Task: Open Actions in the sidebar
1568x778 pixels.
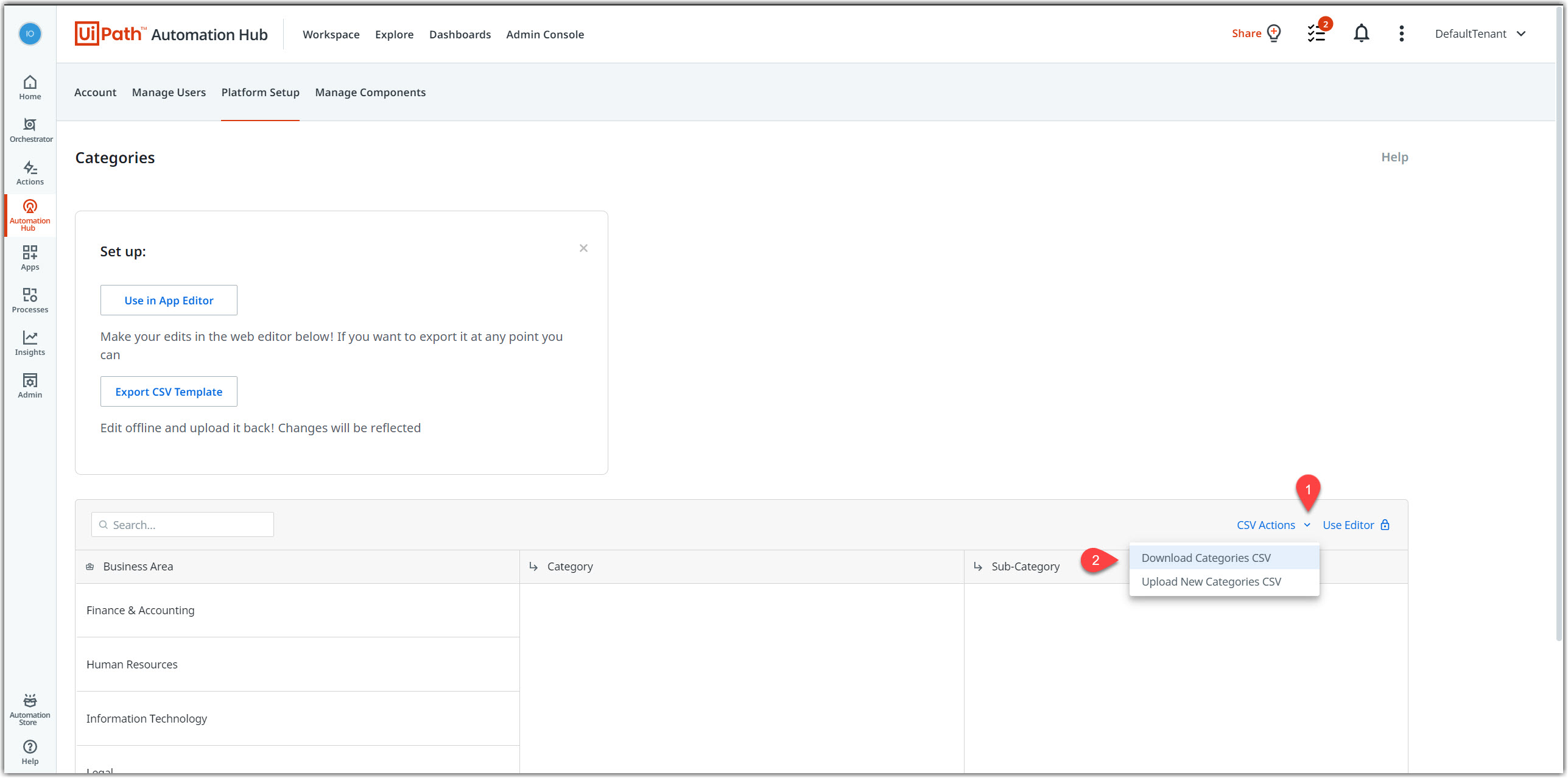Action: [x=30, y=173]
